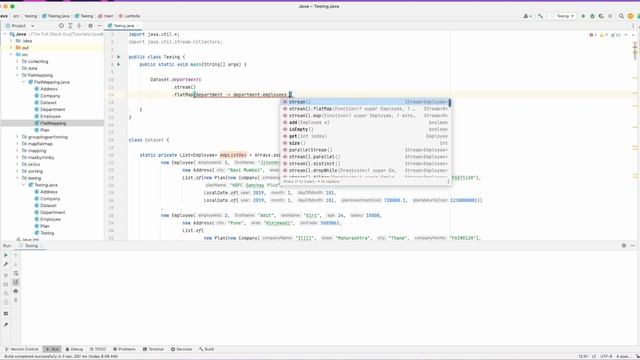Choose isEmpty() completion suggestion
This screenshot has width=640, height=360.
[x=365, y=129]
